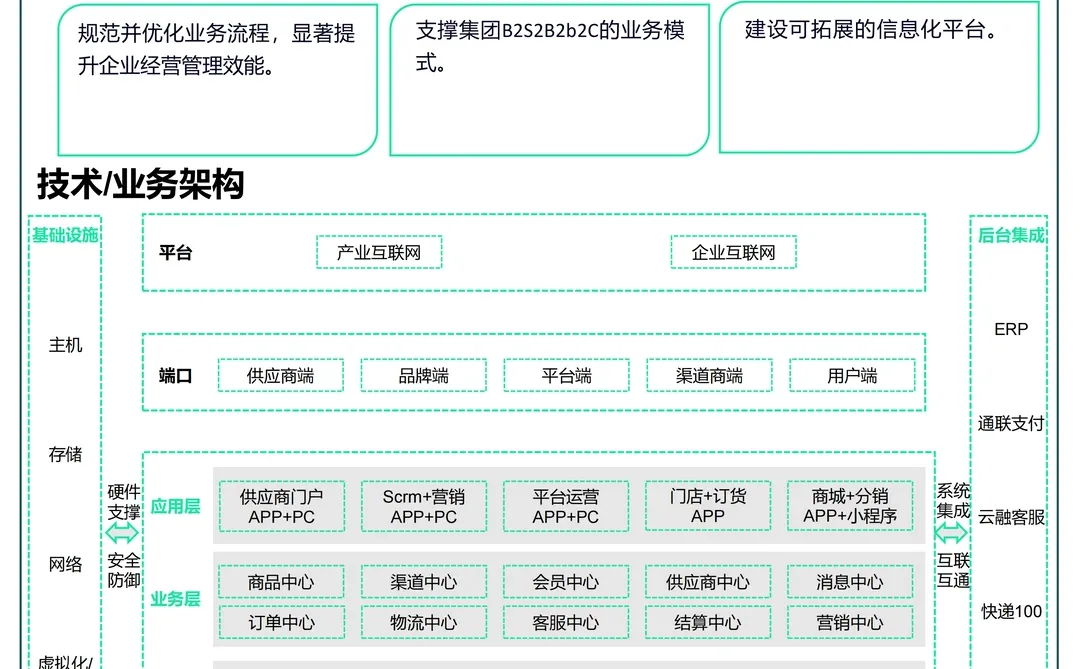Open the 消息中心 module
The image size is (1080, 669).
(849, 581)
